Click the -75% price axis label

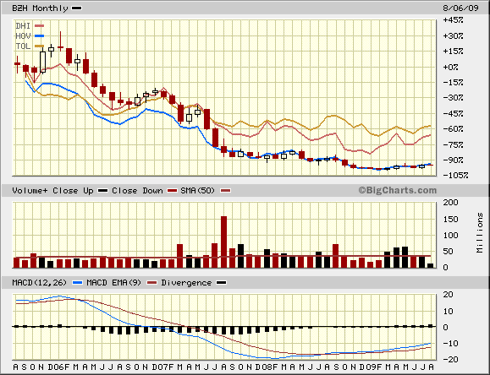pos(453,145)
